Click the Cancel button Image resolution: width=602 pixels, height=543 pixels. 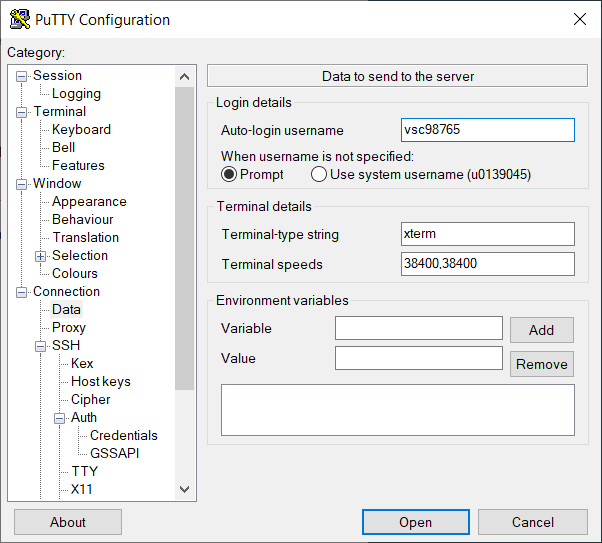pos(533,522)
